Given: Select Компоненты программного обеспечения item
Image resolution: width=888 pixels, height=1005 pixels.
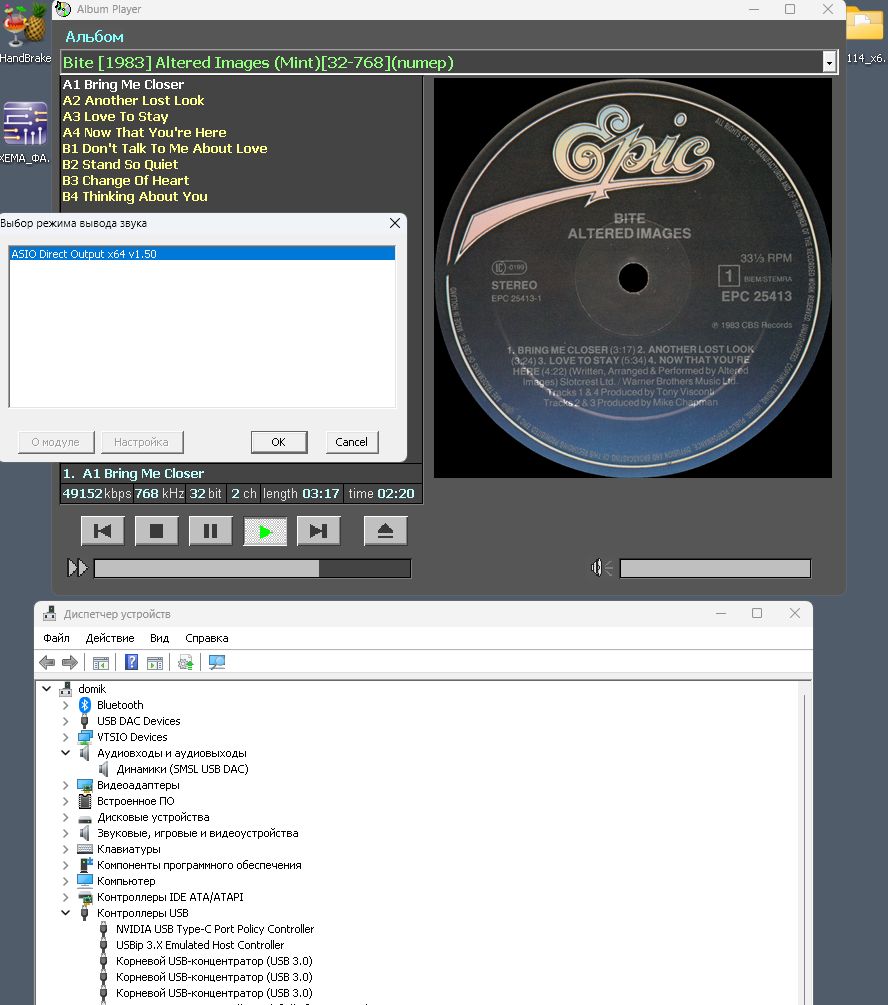Looking at the screenshot, I should (199, 865).
